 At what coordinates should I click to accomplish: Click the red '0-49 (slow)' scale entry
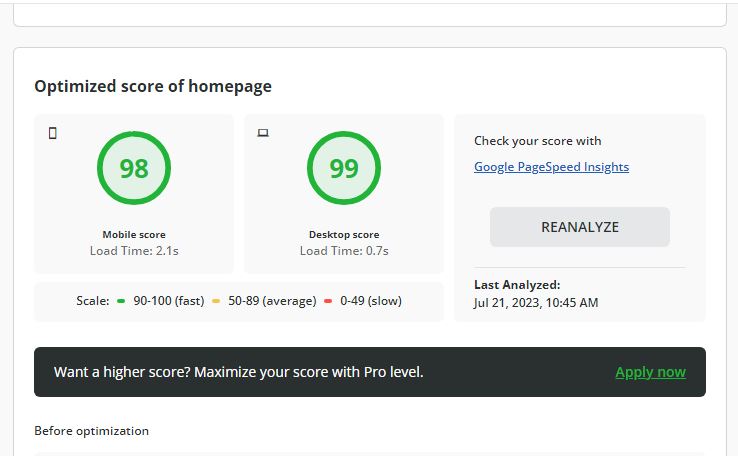[363, 301]
